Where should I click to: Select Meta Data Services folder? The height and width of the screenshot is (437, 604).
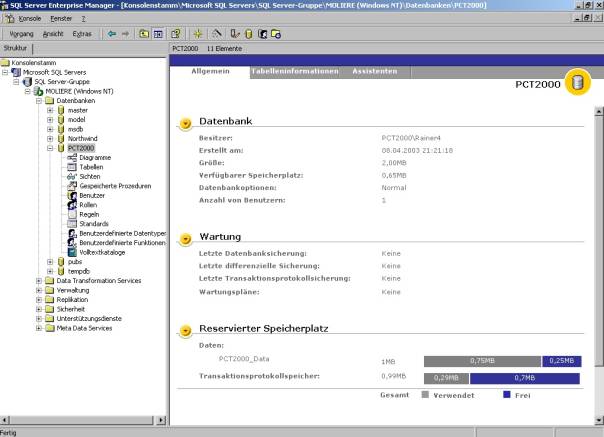(84, 328)
